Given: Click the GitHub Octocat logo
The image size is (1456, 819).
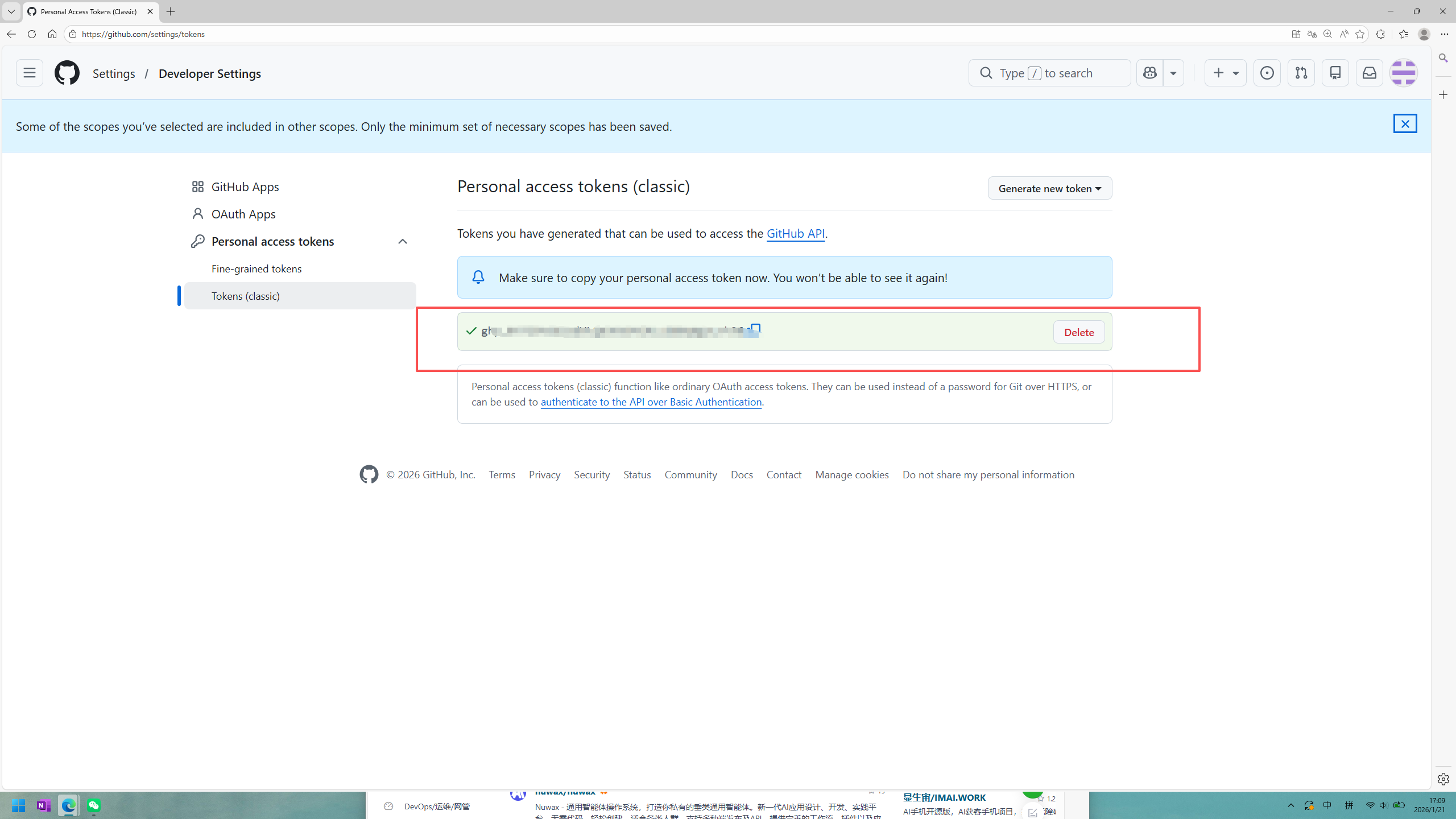Looking at the screenshot, I should click(67, 73).
